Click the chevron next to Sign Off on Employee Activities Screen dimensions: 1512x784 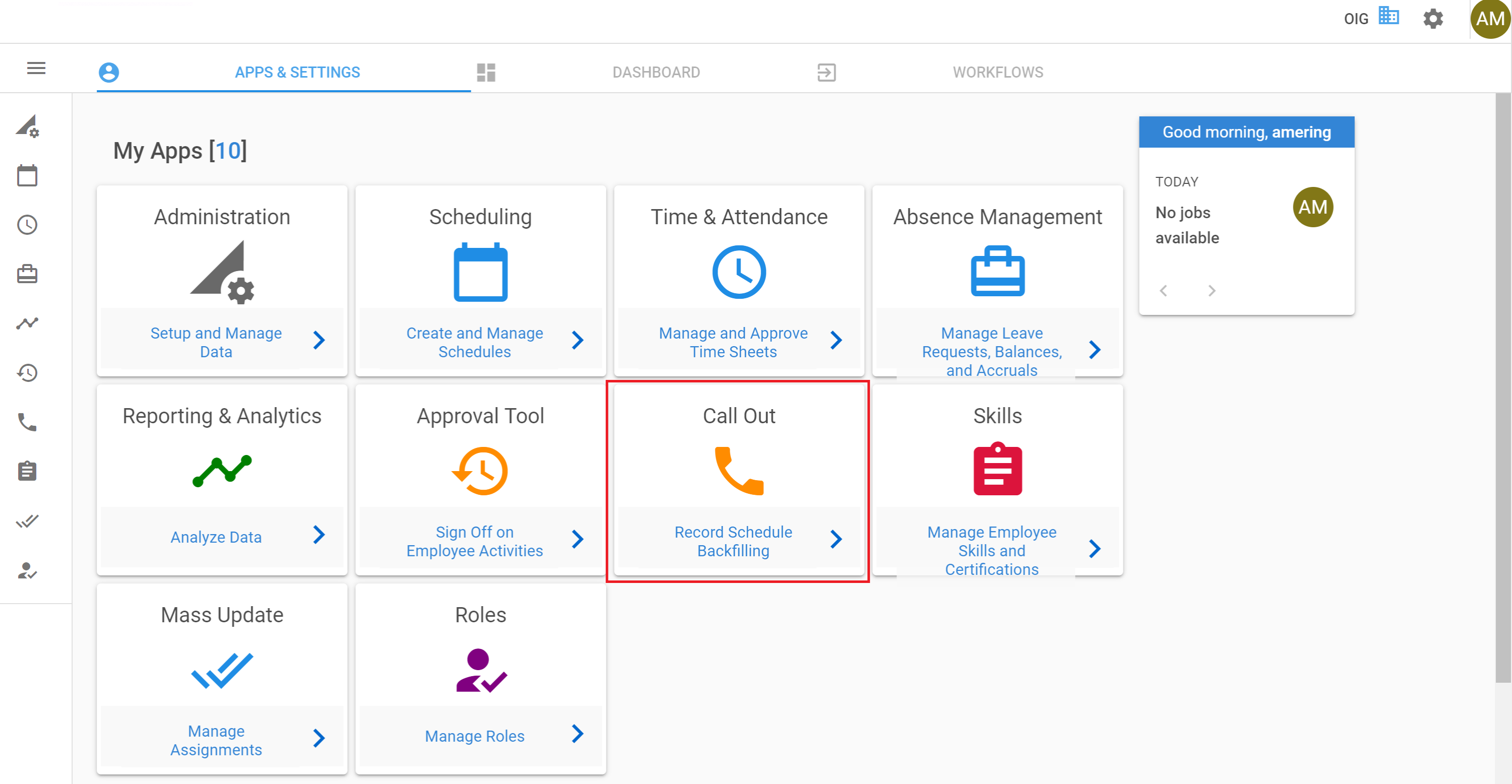(x=578, y=539)
